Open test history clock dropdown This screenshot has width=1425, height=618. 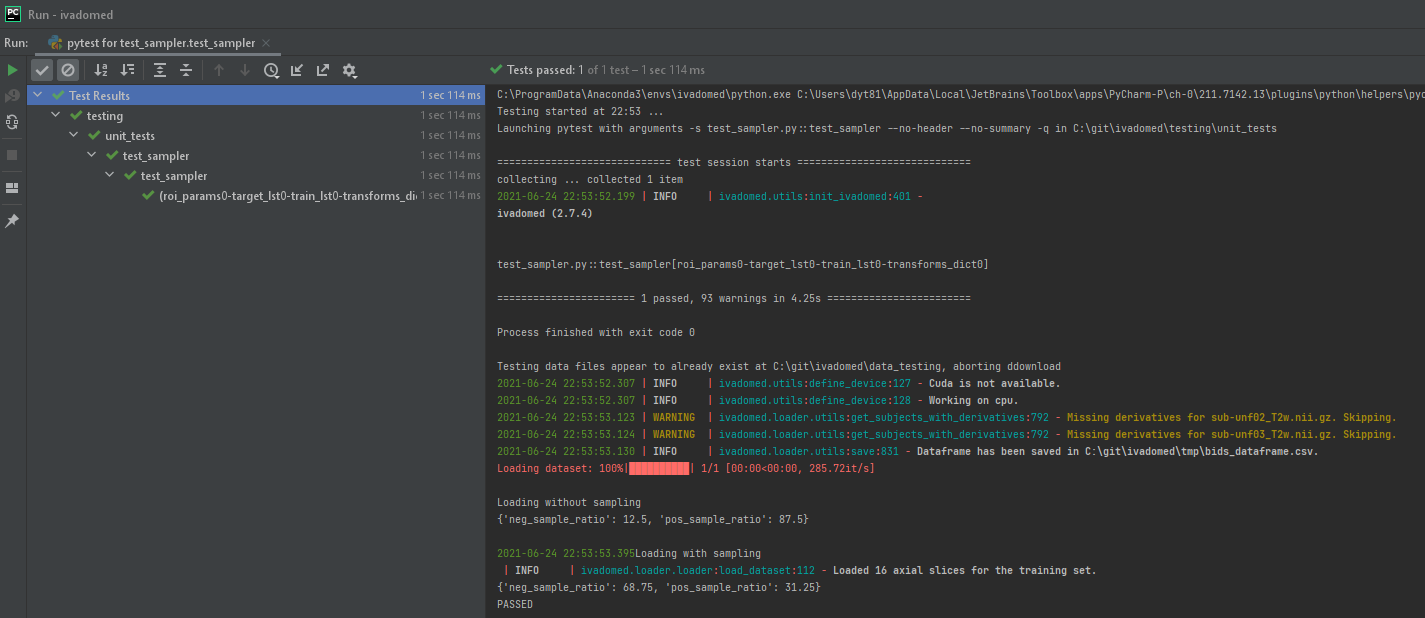[x=272, y=70]
